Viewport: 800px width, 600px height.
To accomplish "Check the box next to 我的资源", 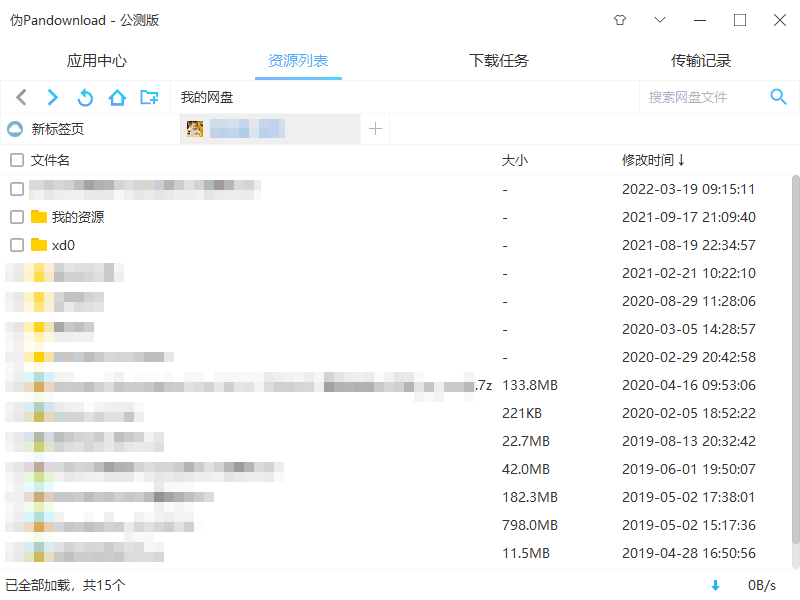I will [16, 216].
